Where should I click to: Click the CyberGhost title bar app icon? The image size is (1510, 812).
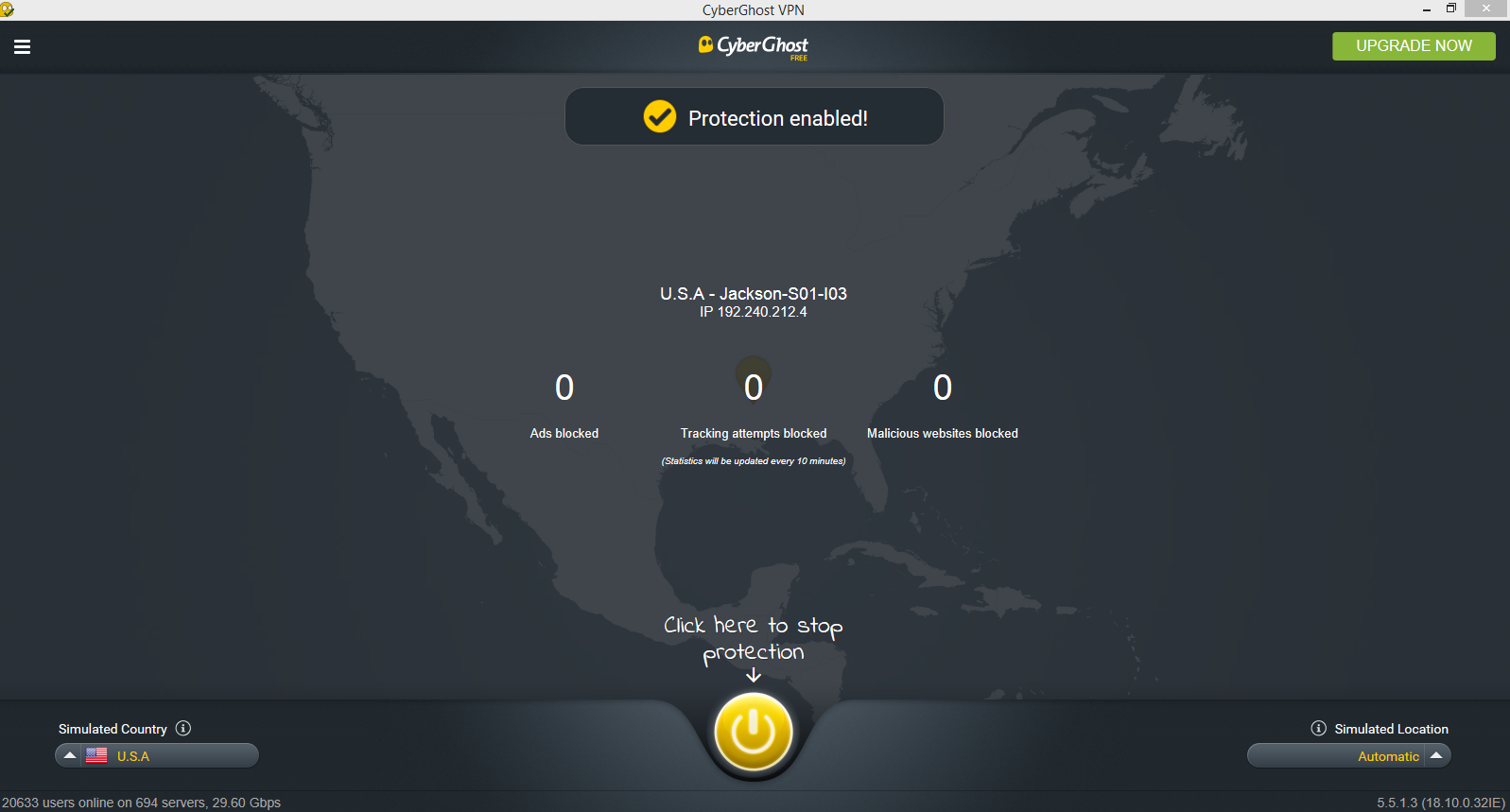coord(7,9)
